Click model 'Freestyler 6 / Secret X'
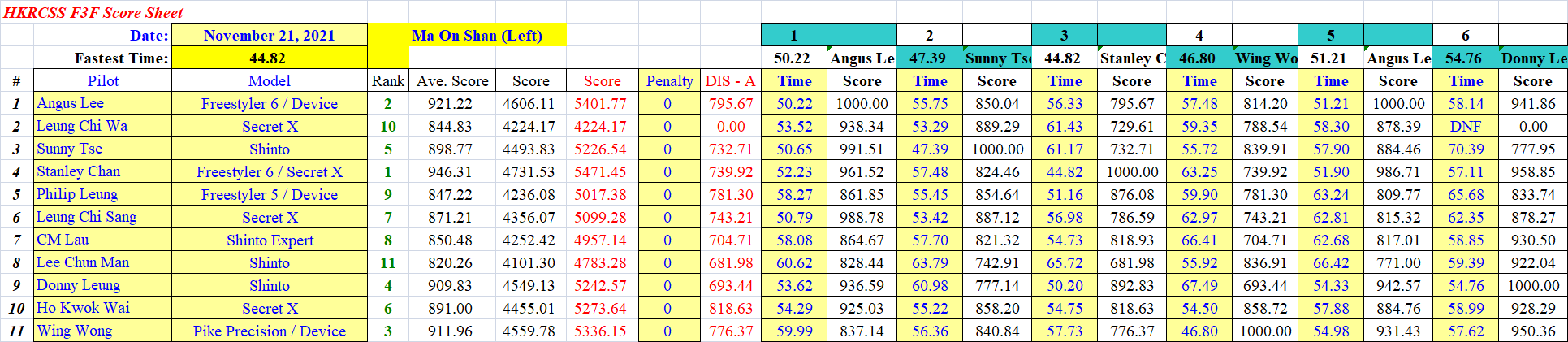The image size is (1568, 342). (x=270, y=171)
